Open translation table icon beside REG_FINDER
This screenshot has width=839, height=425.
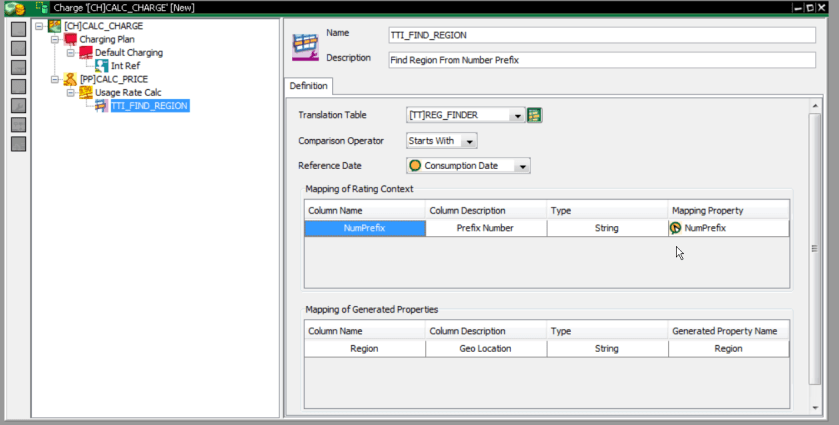click(535, 115)
